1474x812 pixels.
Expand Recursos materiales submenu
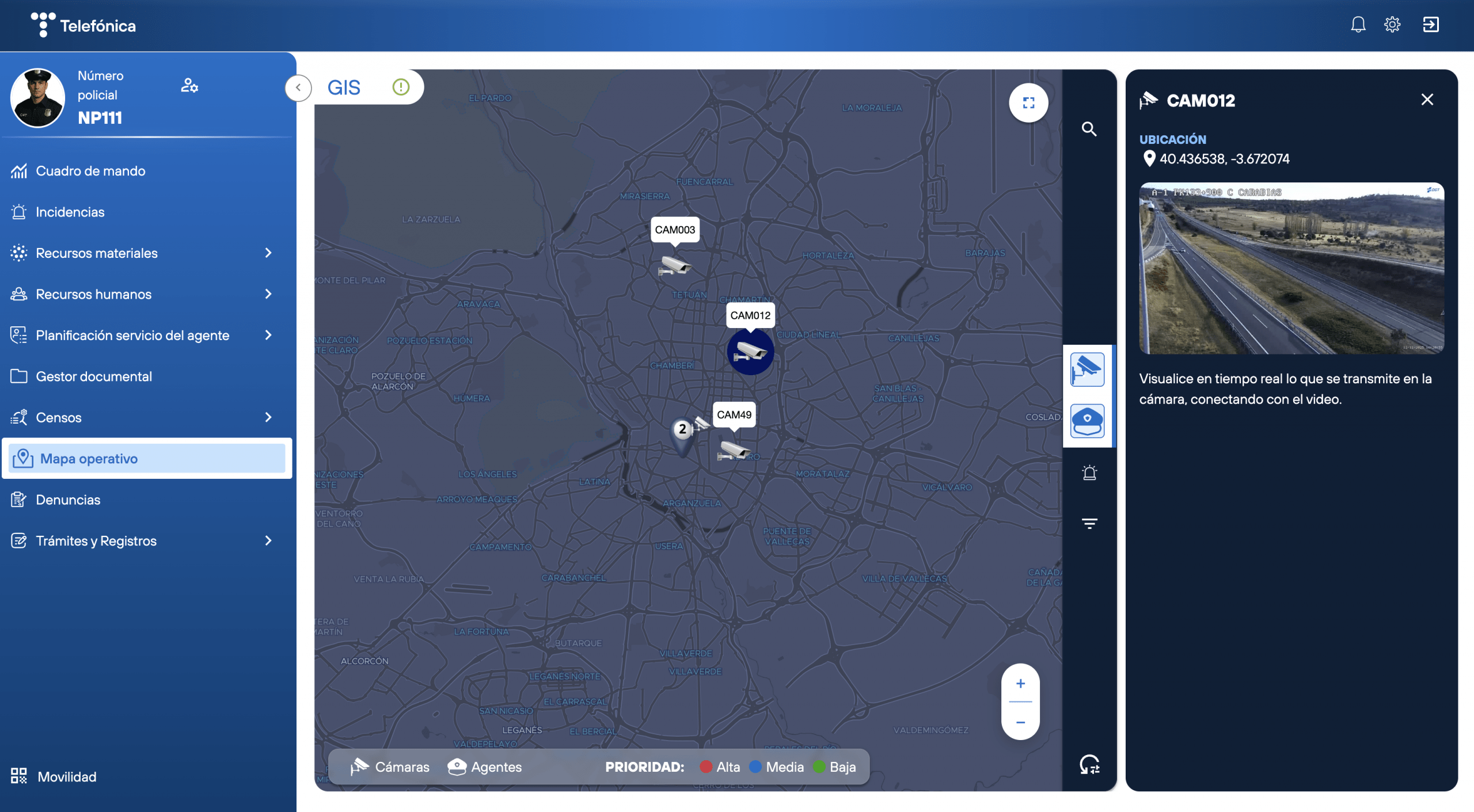click(x=268, y=253)
